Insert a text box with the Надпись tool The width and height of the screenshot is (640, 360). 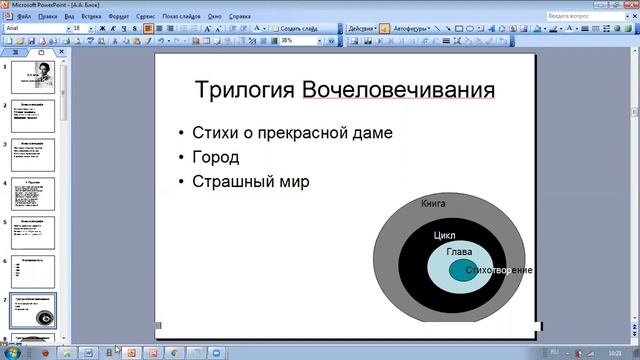click(480, 29)
